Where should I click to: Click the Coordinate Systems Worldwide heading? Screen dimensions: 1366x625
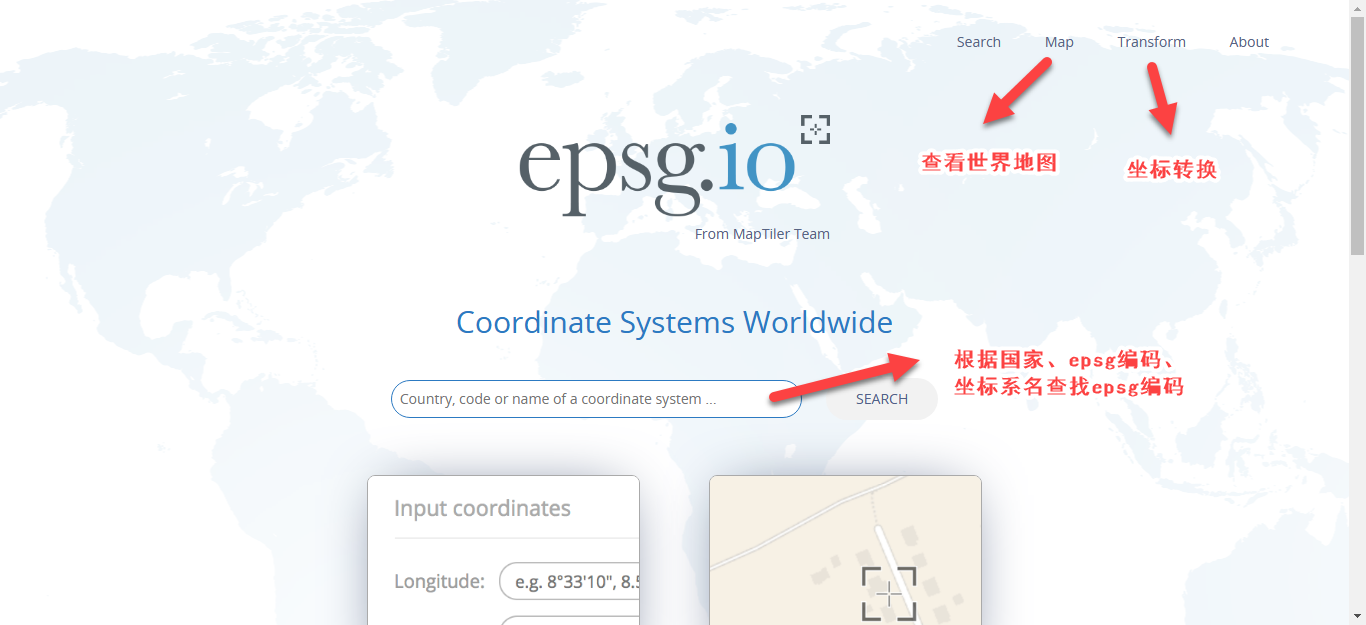[674, 323]
